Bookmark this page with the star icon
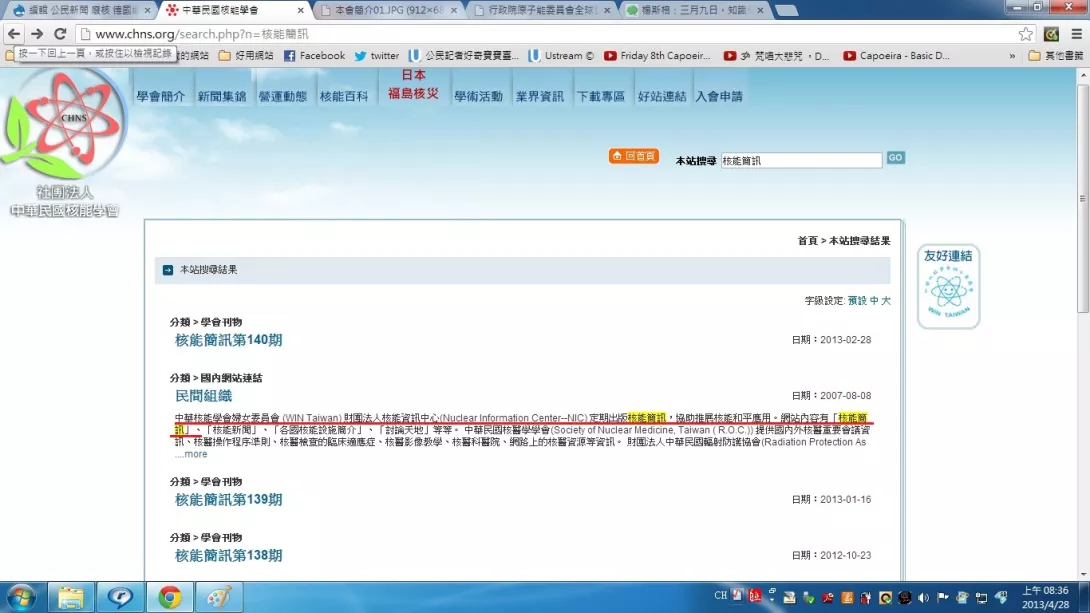This screenshot has height=613, width=1090. [x=1025, y=34]
